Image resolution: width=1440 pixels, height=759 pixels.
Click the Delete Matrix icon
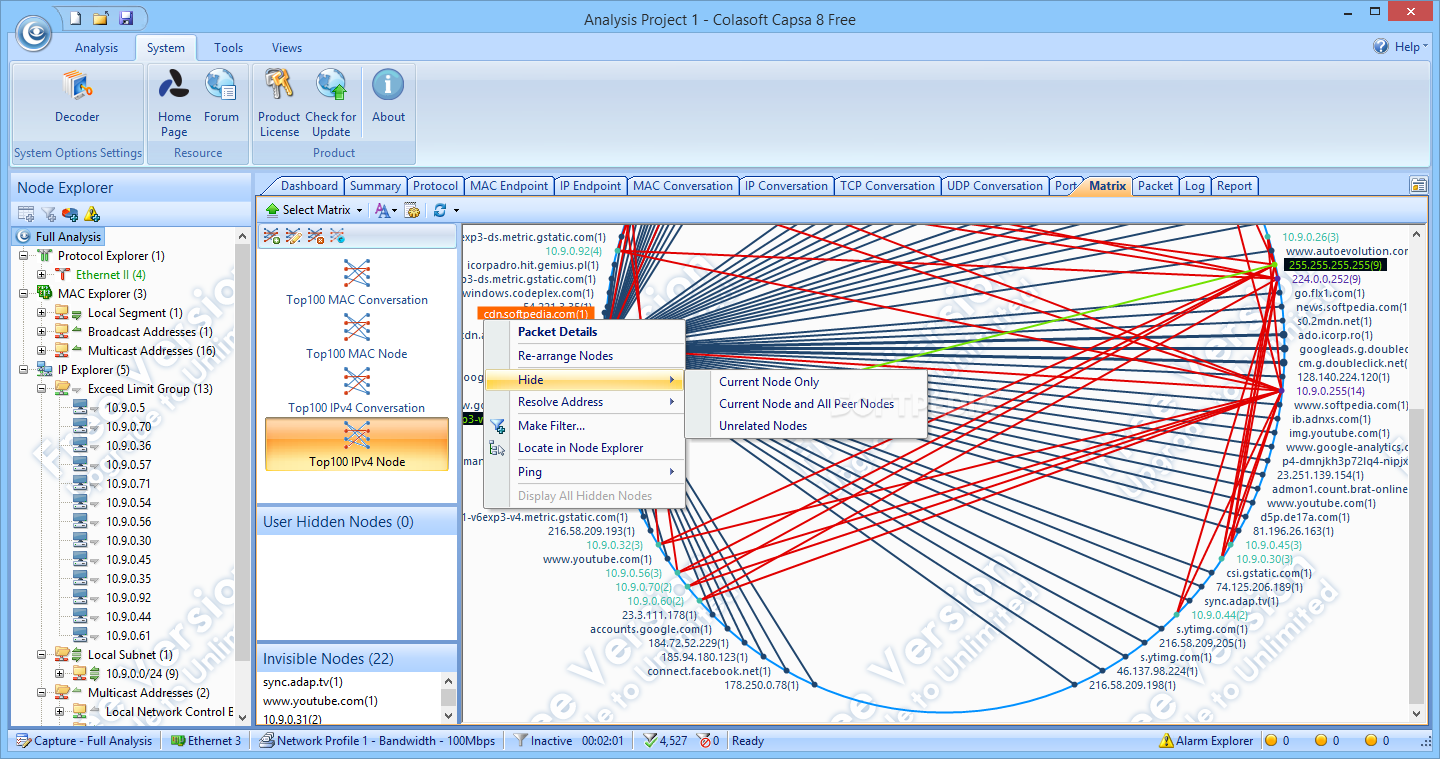click(314, 236)
